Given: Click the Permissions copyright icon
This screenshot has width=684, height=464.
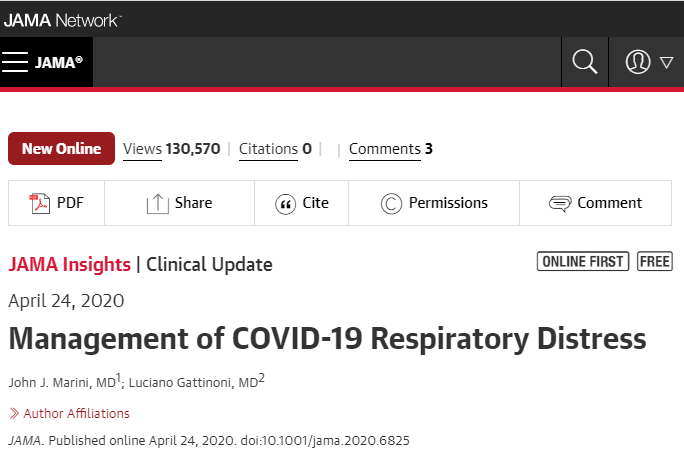Looking at the screenshot, I should 391,204.
